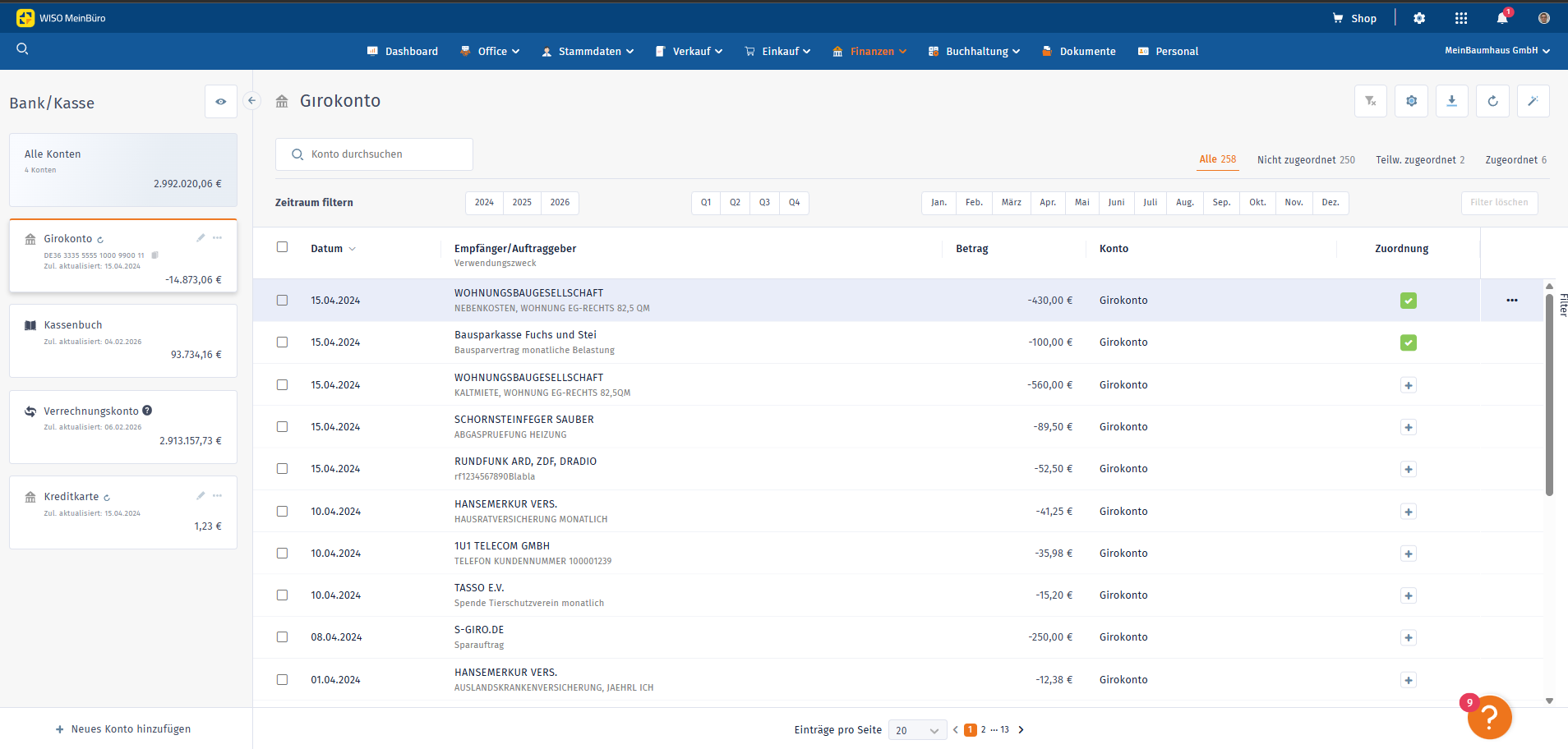Click the orange help question mark bubble
The image size is (1568, 749).
[x=1489, y=718]
